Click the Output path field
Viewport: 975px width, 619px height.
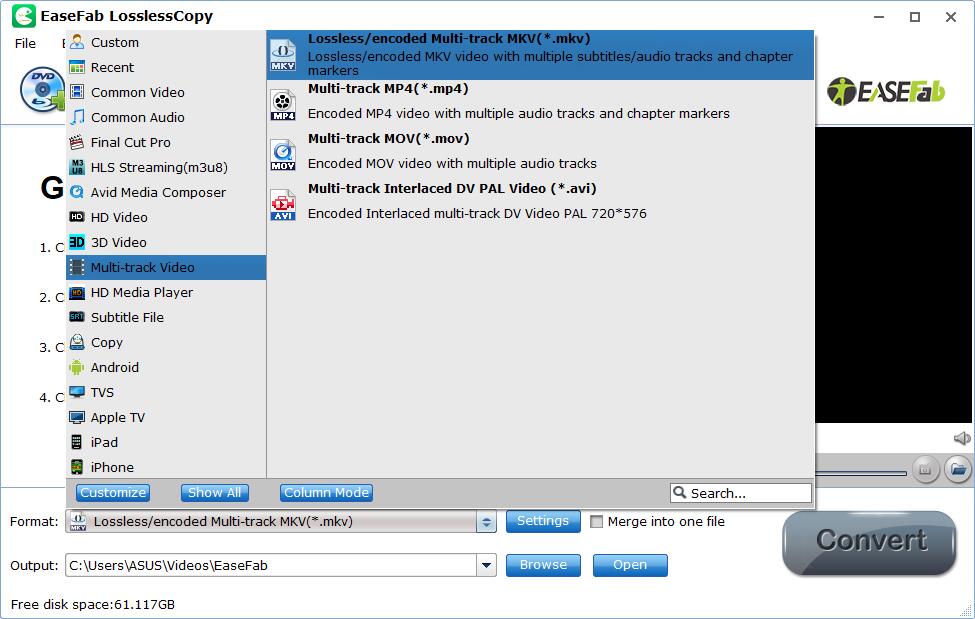point(271,565)
